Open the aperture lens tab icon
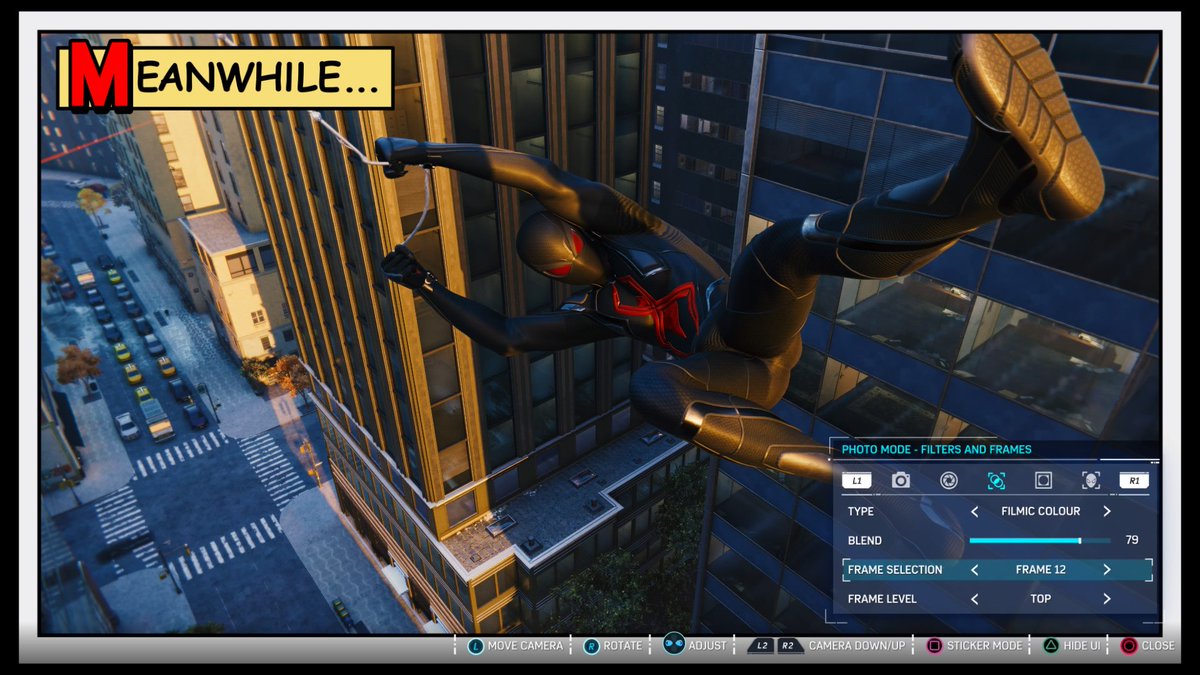 [948, 481]
